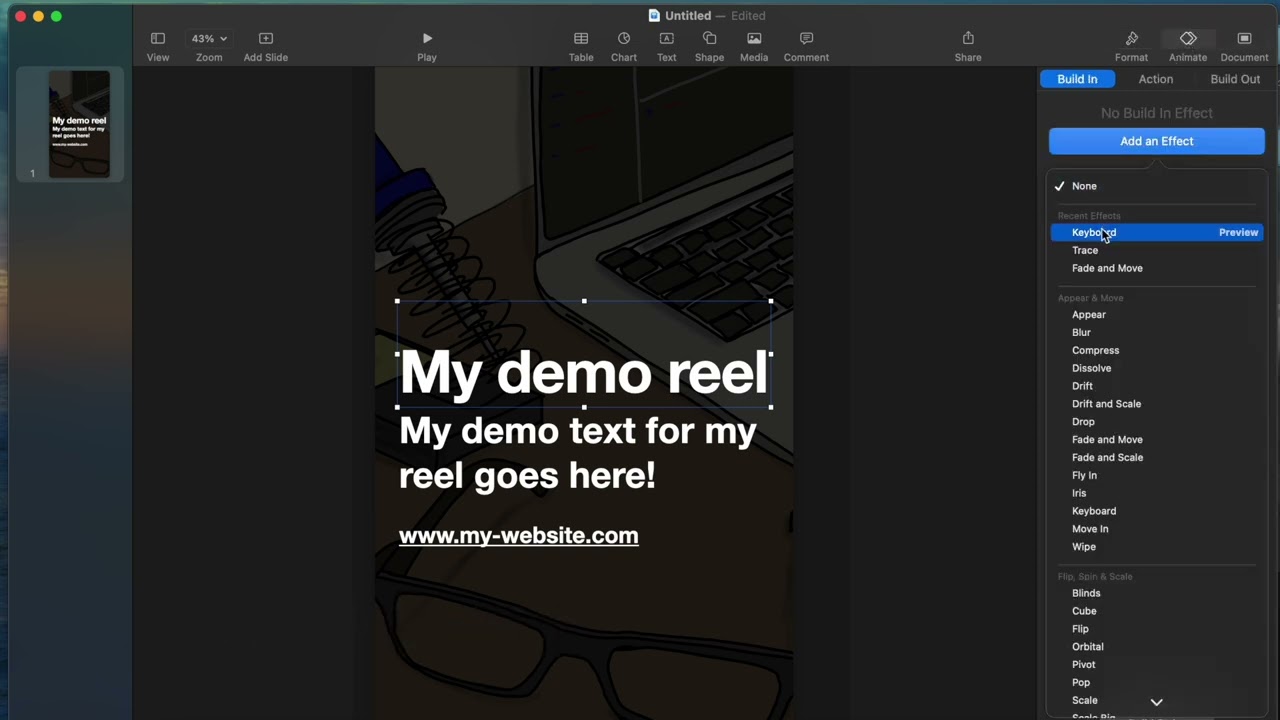The height and width of the screenshot is (720, 1280).
Task: Choose the Pivot effect
Action: point(1083,665)
